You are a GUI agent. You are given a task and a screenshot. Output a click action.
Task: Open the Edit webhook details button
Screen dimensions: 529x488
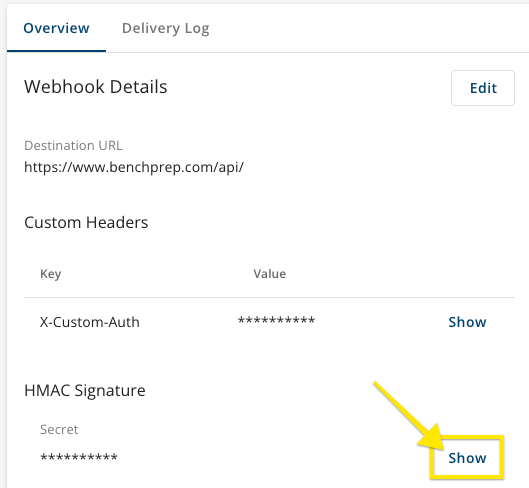tap(483, 88)
